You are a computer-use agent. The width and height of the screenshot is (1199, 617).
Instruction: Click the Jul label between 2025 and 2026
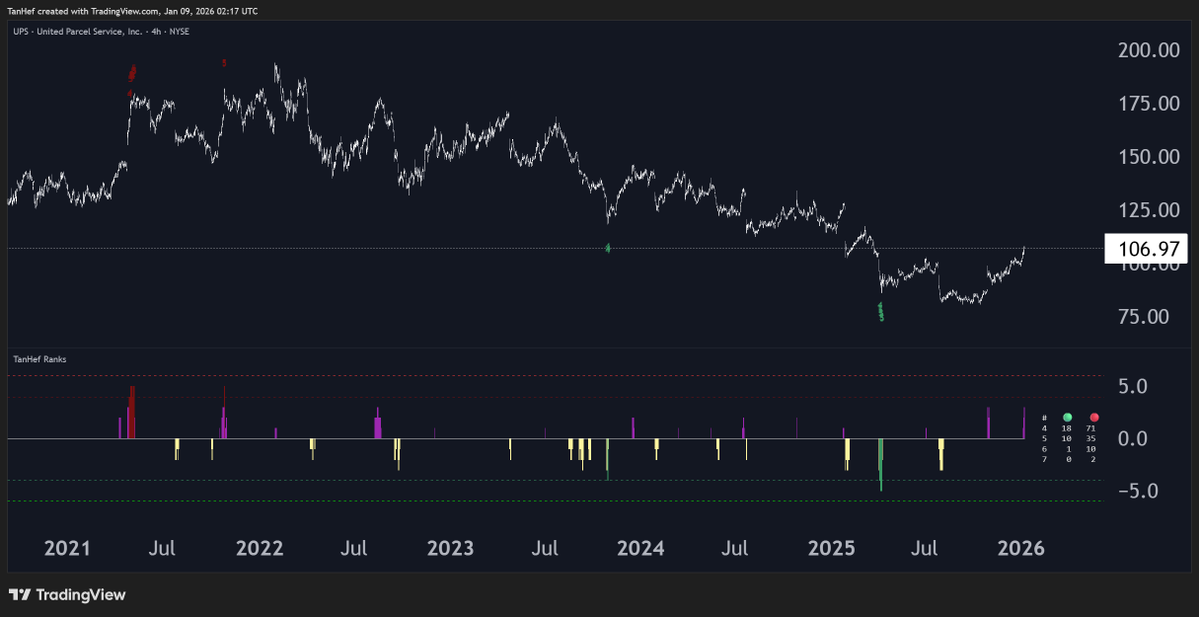pos(925,548)
